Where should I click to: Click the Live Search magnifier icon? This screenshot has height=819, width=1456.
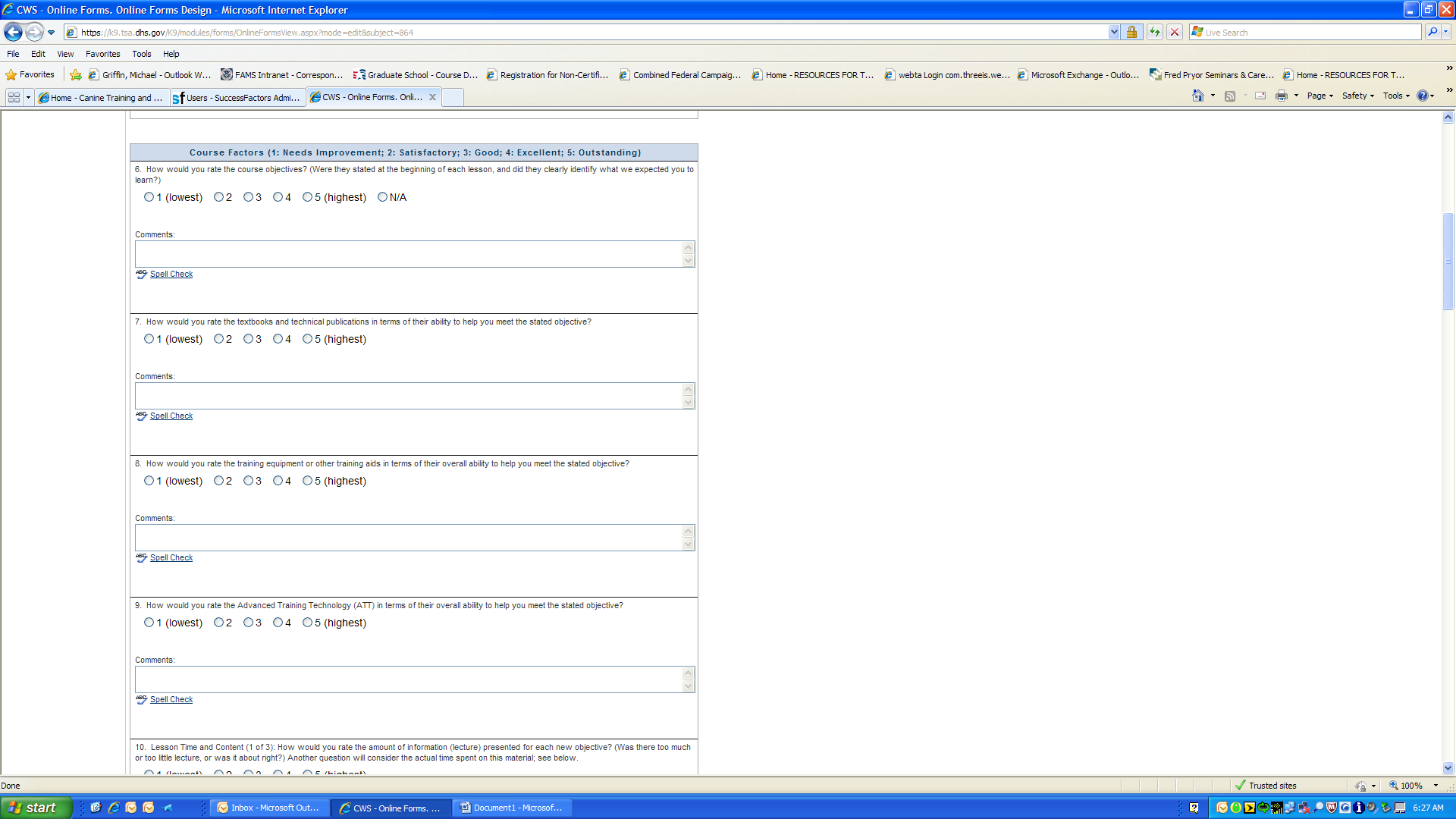click(x=1432, y=32)
